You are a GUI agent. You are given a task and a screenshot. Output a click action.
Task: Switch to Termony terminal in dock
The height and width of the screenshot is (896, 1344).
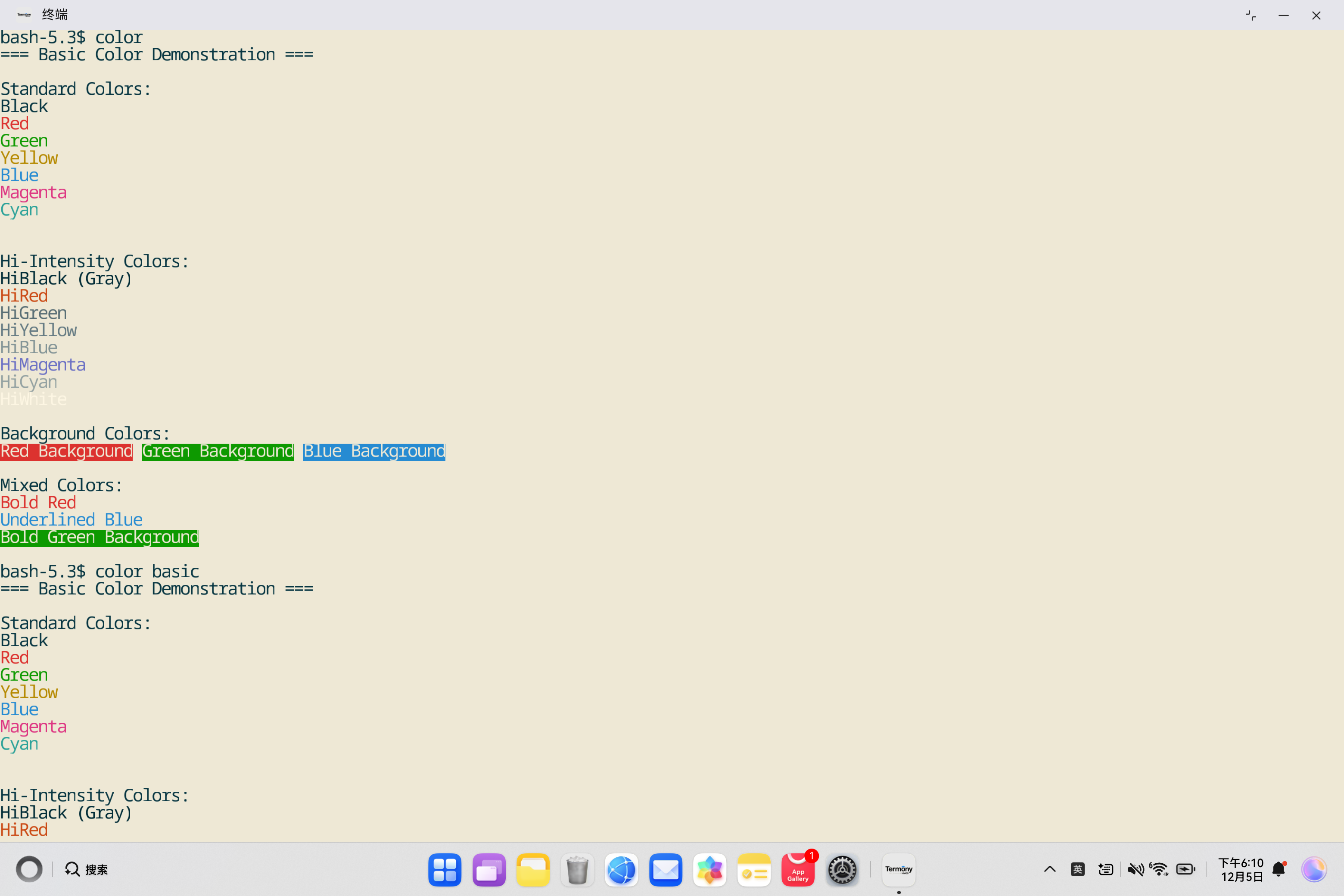point(898,870)
